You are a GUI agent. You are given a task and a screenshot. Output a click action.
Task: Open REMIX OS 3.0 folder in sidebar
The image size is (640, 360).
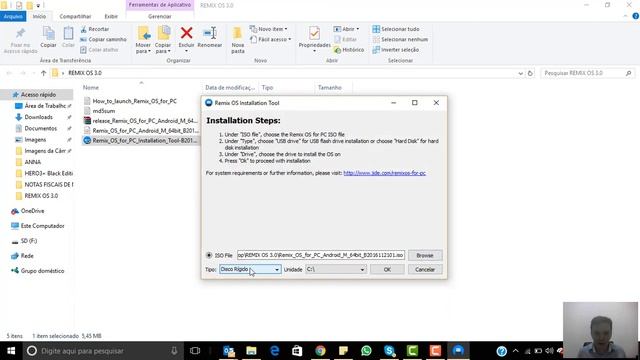(x=41, y=196)
